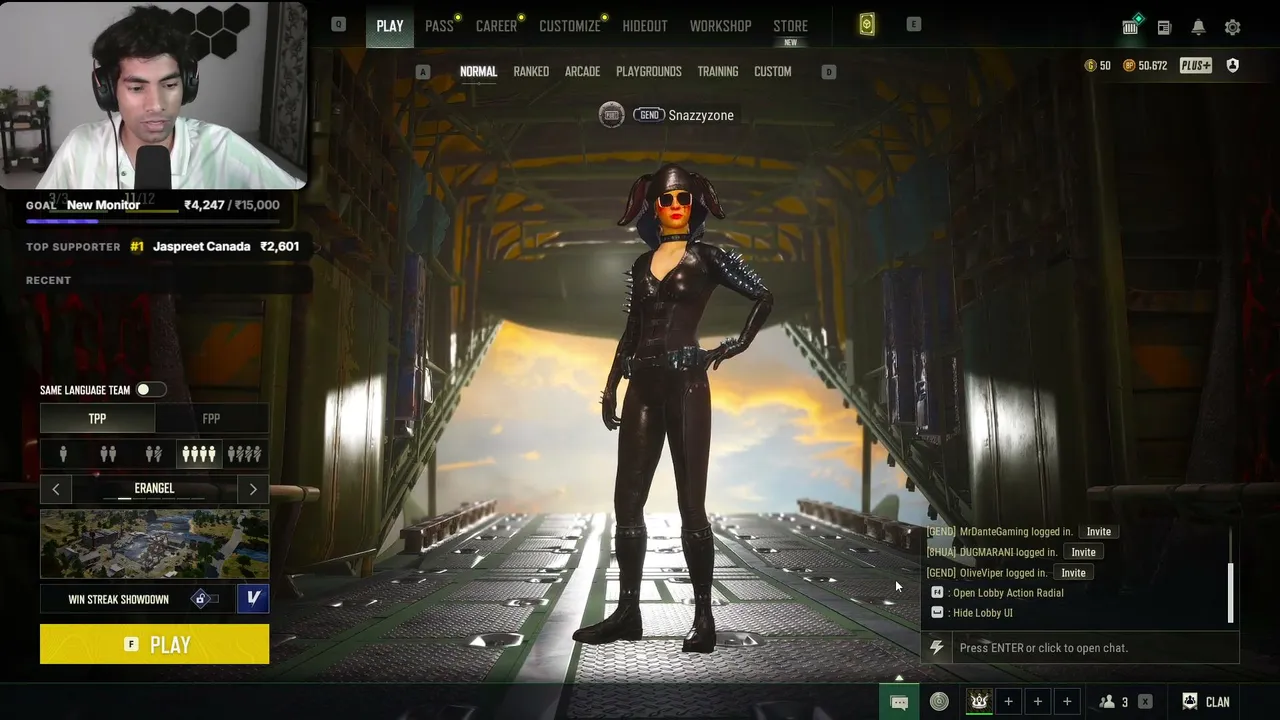Click the blue V Win Streak icon
1280x720 pixels.
click(x=253, y=599)
